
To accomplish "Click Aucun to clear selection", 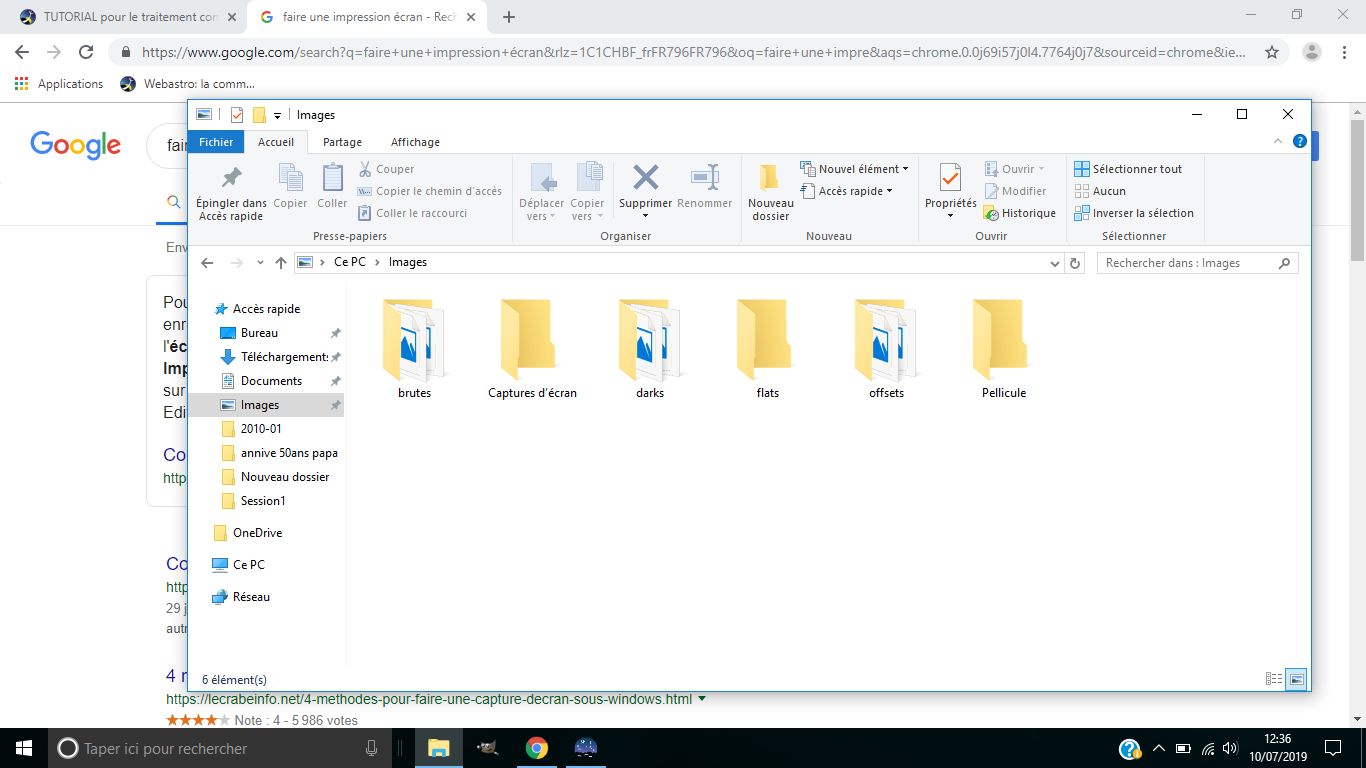I will 1100,191.
